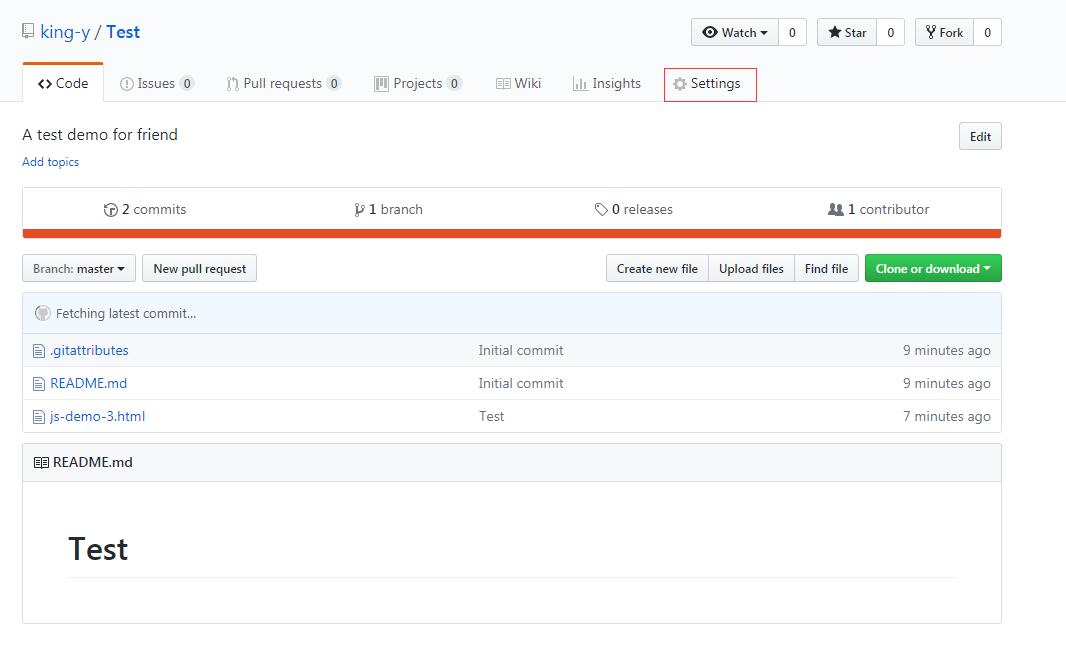Click '7 minutes ago' timestamp
This screenshot has height=669, width=1066.
tap(946, 416)
